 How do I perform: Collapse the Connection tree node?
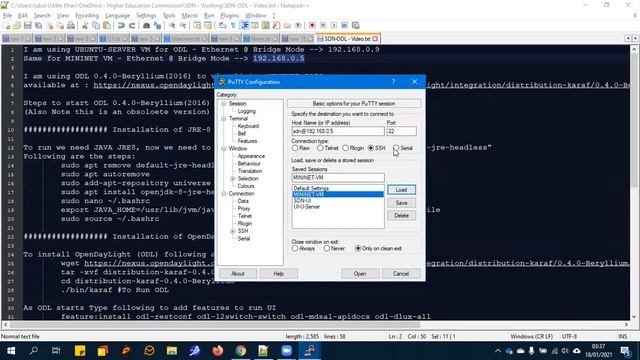(224, 193)
